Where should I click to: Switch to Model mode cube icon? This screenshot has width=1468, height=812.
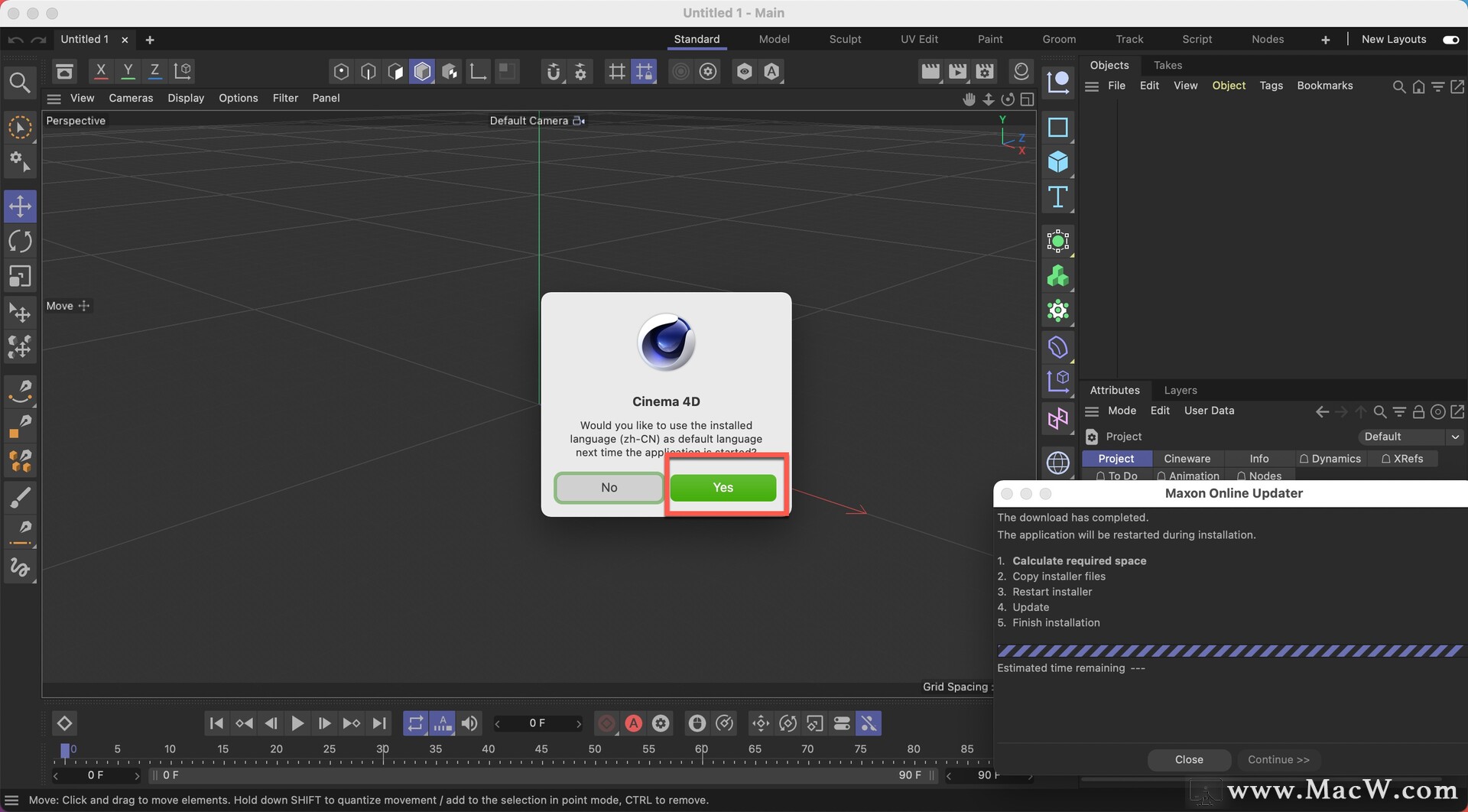pos(422,71)
